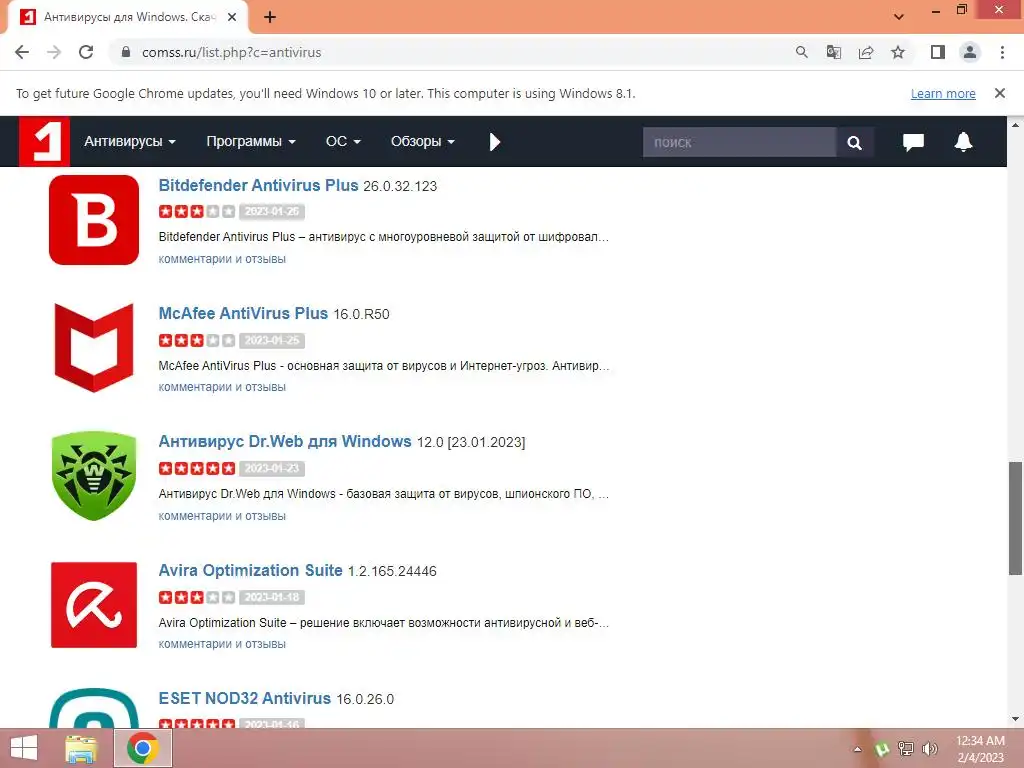This screenshot has width=1024, height=768.
Task: Click the site lock security icon
Action: tap(126, 52)
